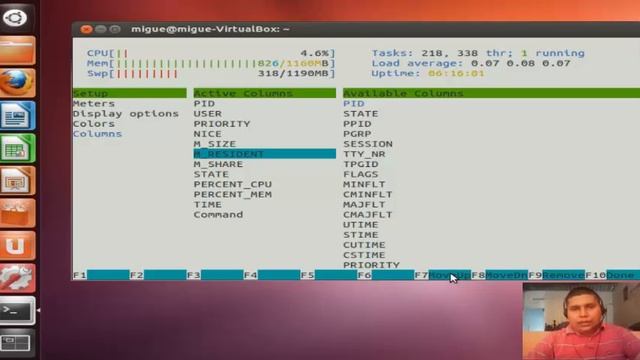
Task: Select CSTIME in Available Columns
Action: coord(364,255)
